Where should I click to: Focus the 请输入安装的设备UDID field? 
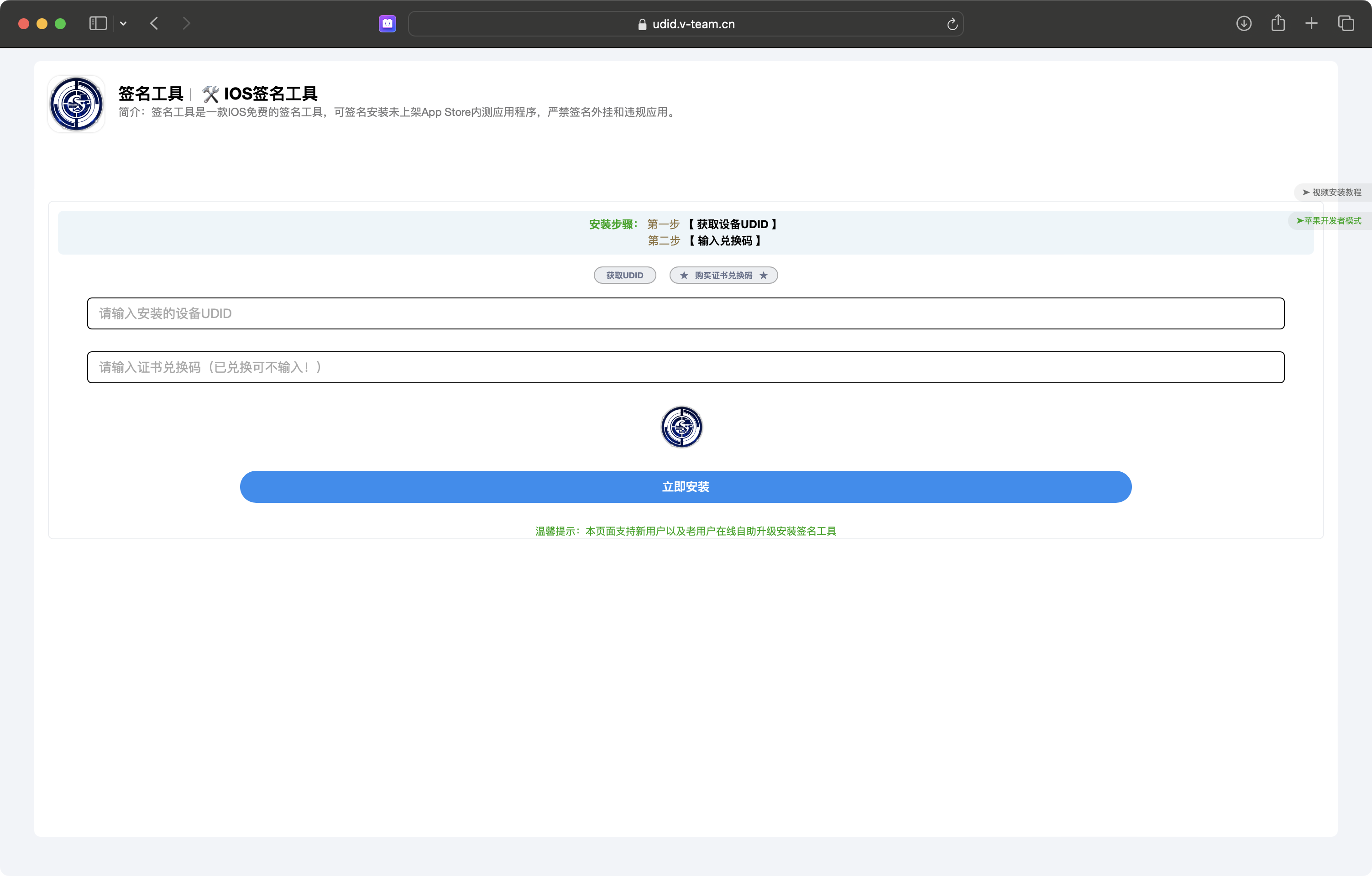coord(686,313)
